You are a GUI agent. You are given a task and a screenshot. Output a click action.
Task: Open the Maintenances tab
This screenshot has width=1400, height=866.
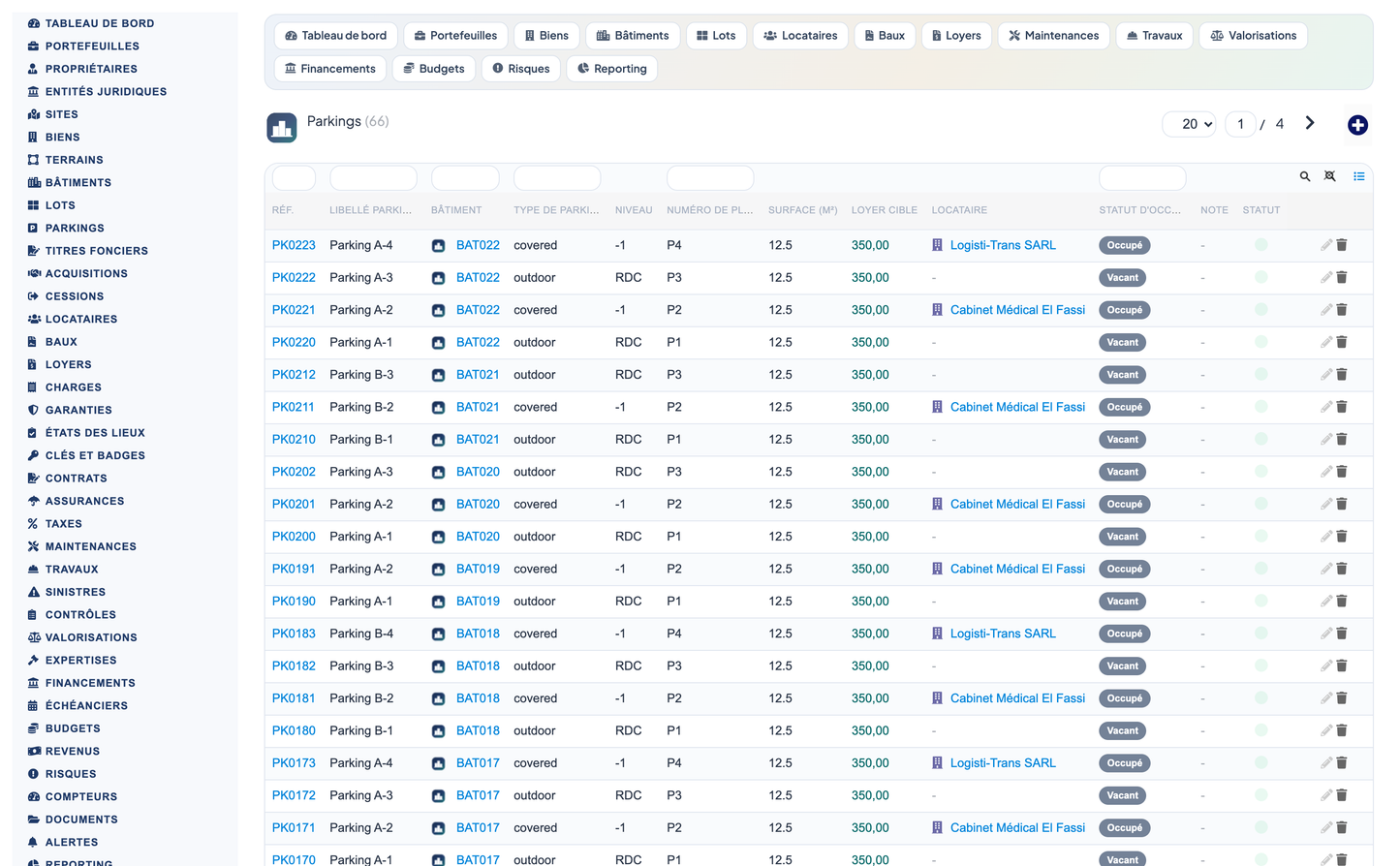(1053, 36)
